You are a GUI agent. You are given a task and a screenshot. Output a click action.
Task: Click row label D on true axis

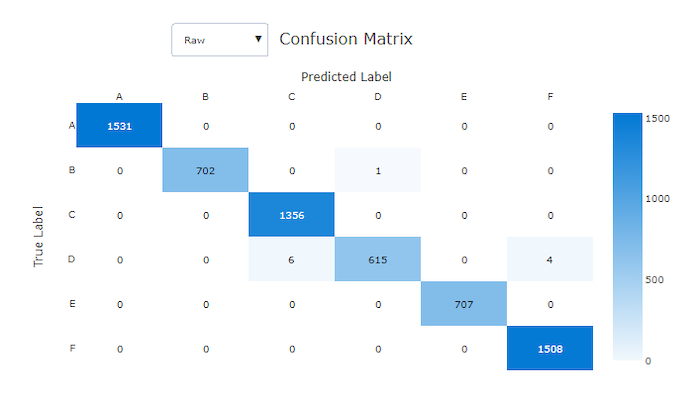(72, 260)
